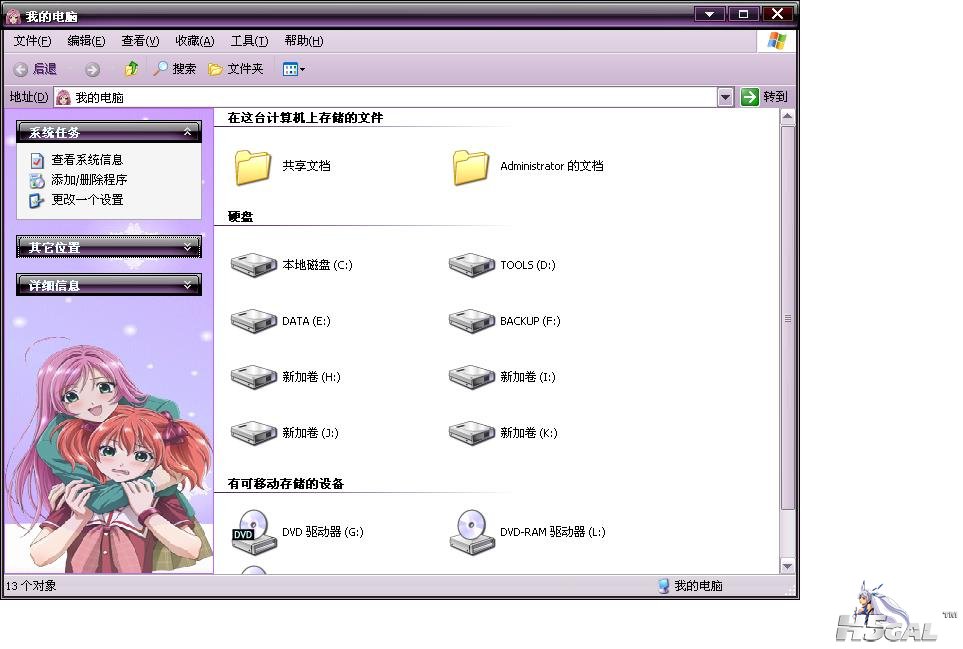Expand the 其它位置 panel
The image size is (963, 649).
coord(109,247)
